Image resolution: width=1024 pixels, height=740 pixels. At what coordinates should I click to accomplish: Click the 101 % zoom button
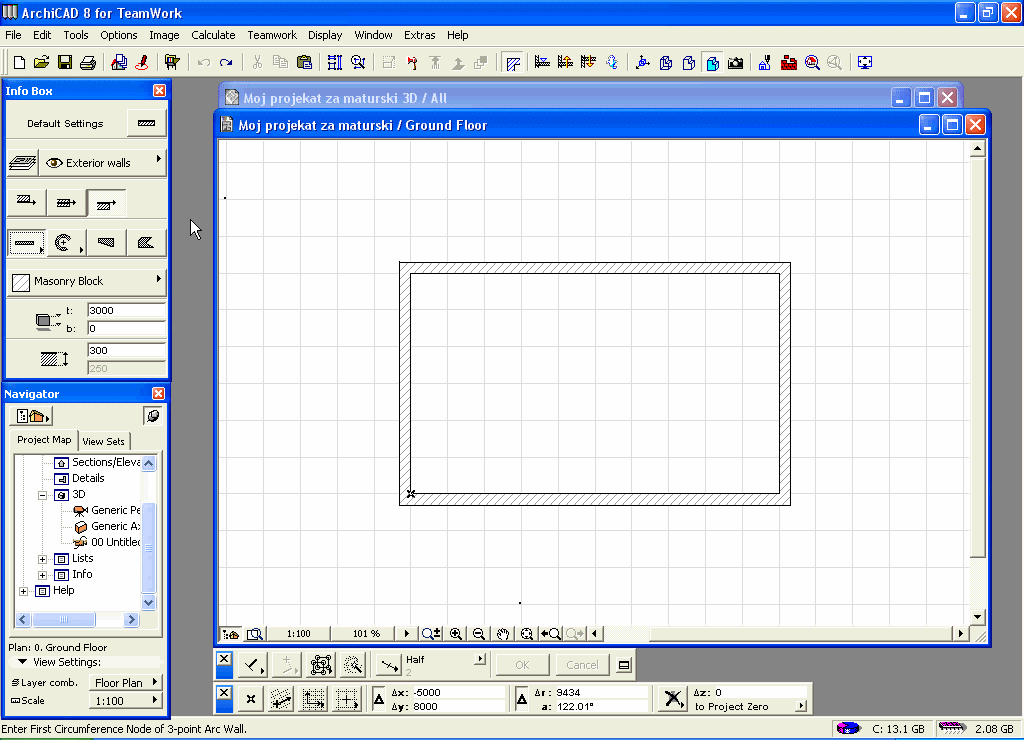(x=367, y=634)
